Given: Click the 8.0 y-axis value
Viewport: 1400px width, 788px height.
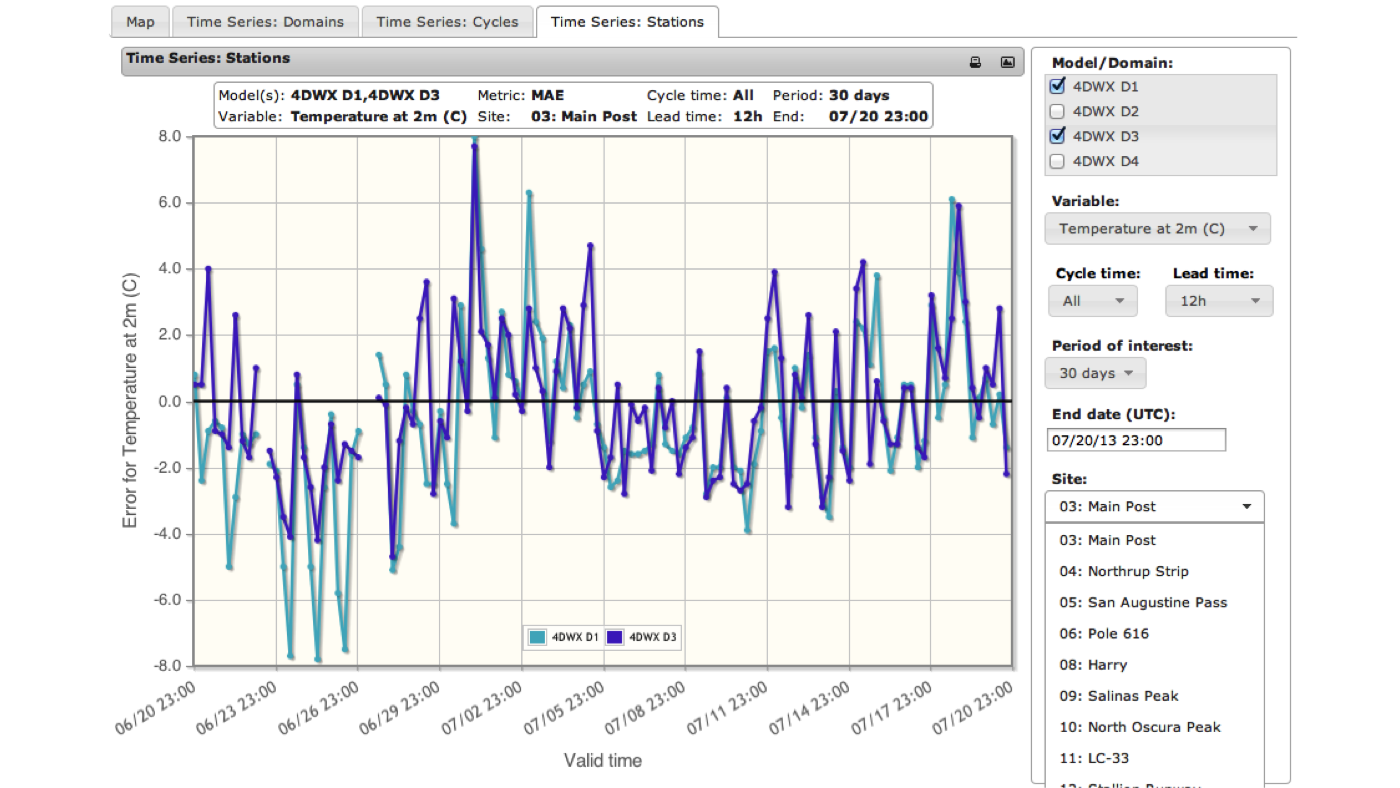Looking at the screenshot, I should coord(168,136).
